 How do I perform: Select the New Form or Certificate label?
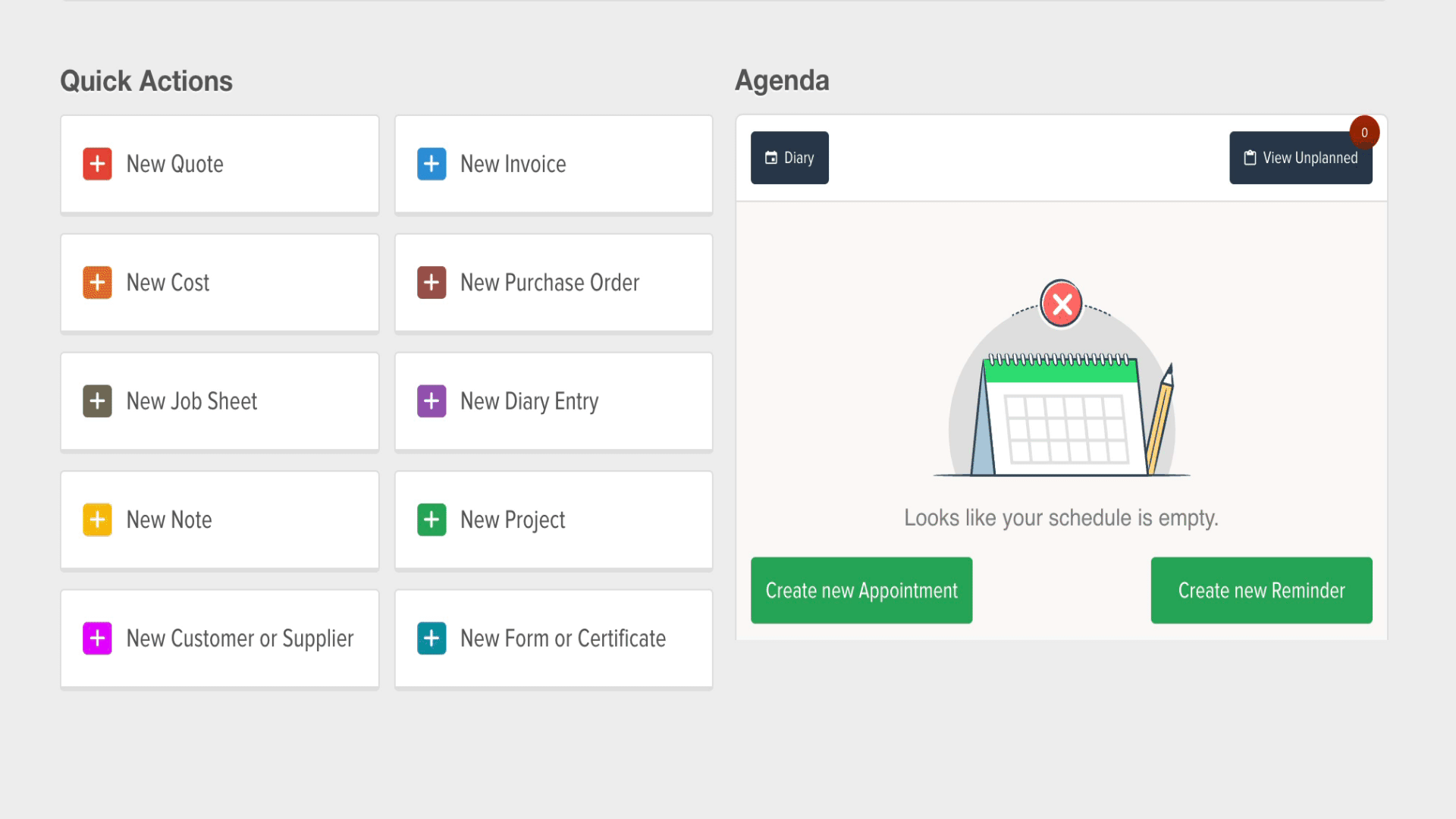(563, 639)
